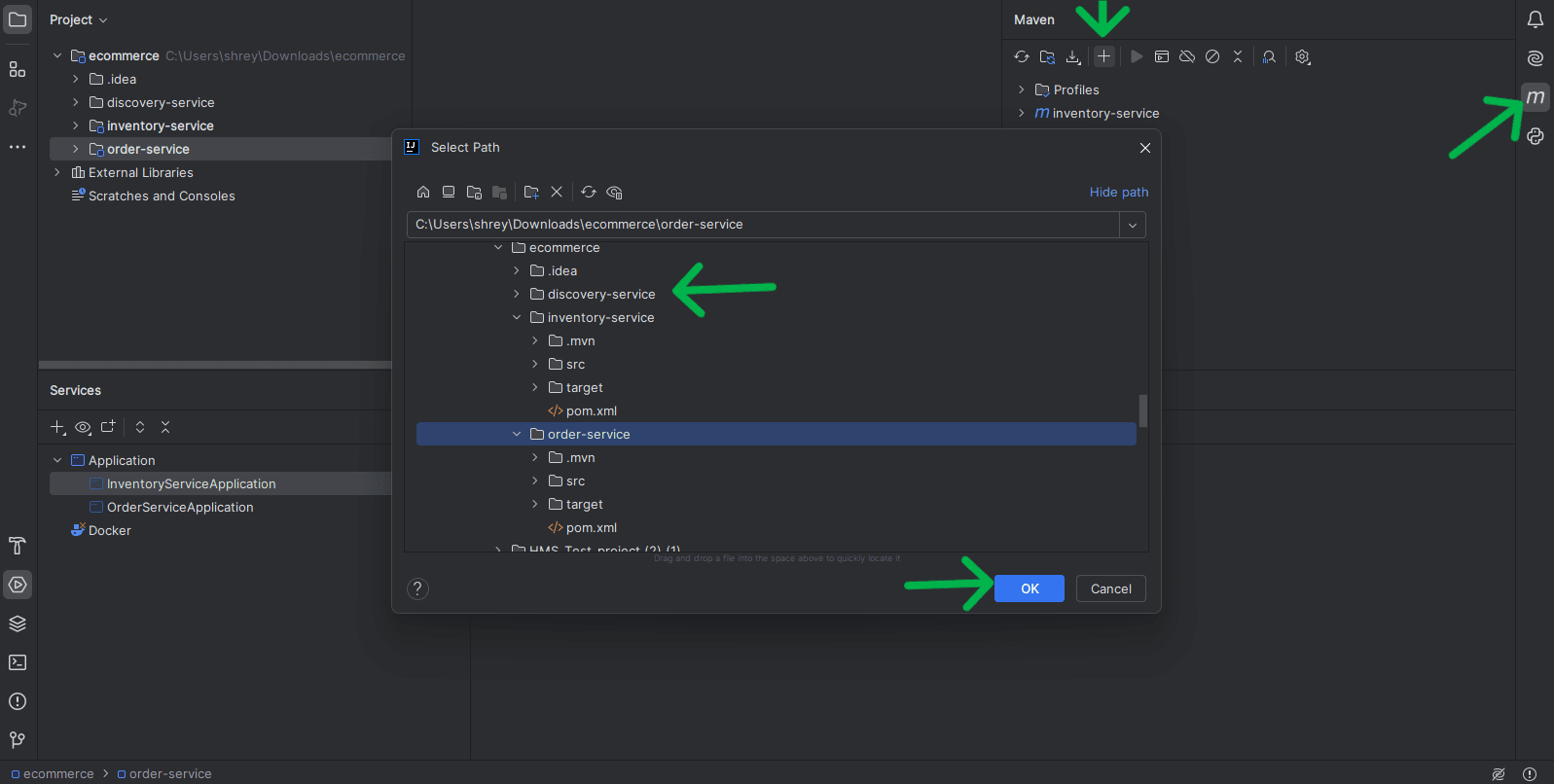Click Open in New Tab in Services toolbar
The height and width of the screenshot is (784, 1554).
108,427
